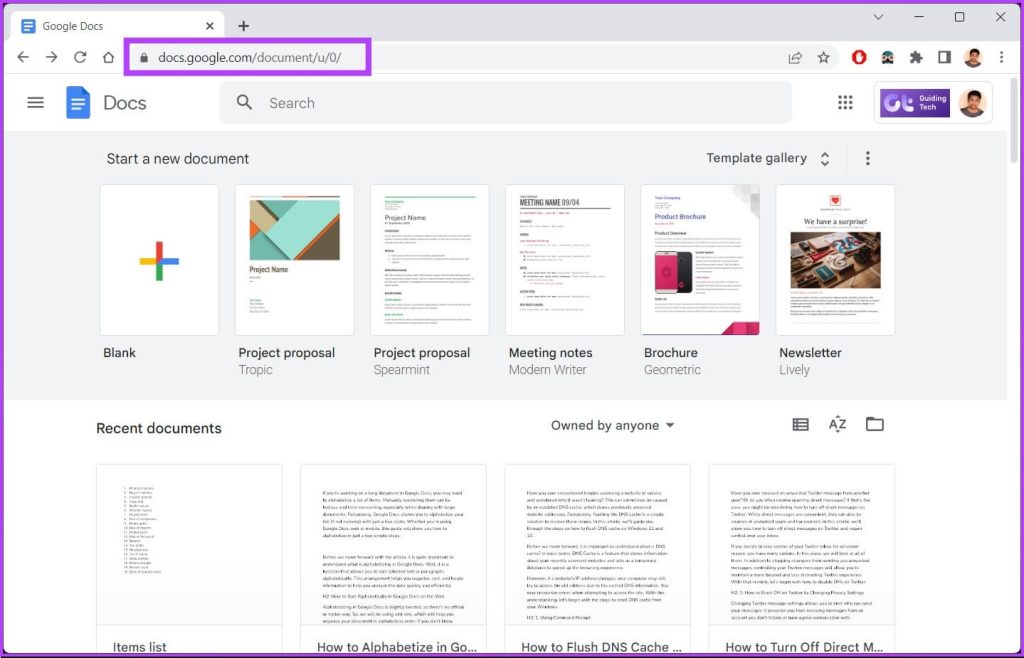Open the browser extensions puzzle icon
1024x658 pixels.
pos(916,57)
